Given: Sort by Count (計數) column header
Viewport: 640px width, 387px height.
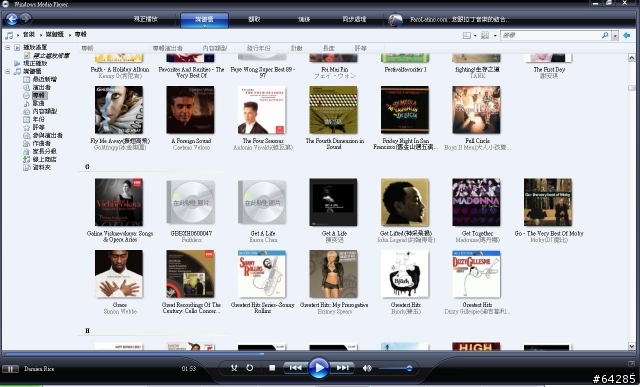Looking at the screenshot, I should 297,49.
